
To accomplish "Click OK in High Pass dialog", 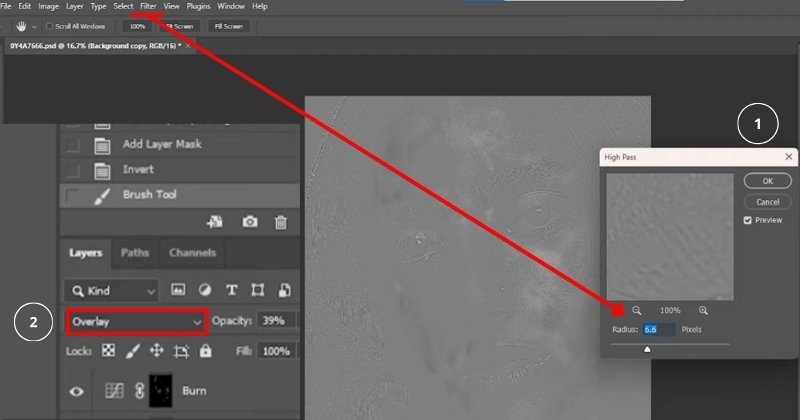I will pyautogui.click(x=768, y=181).
